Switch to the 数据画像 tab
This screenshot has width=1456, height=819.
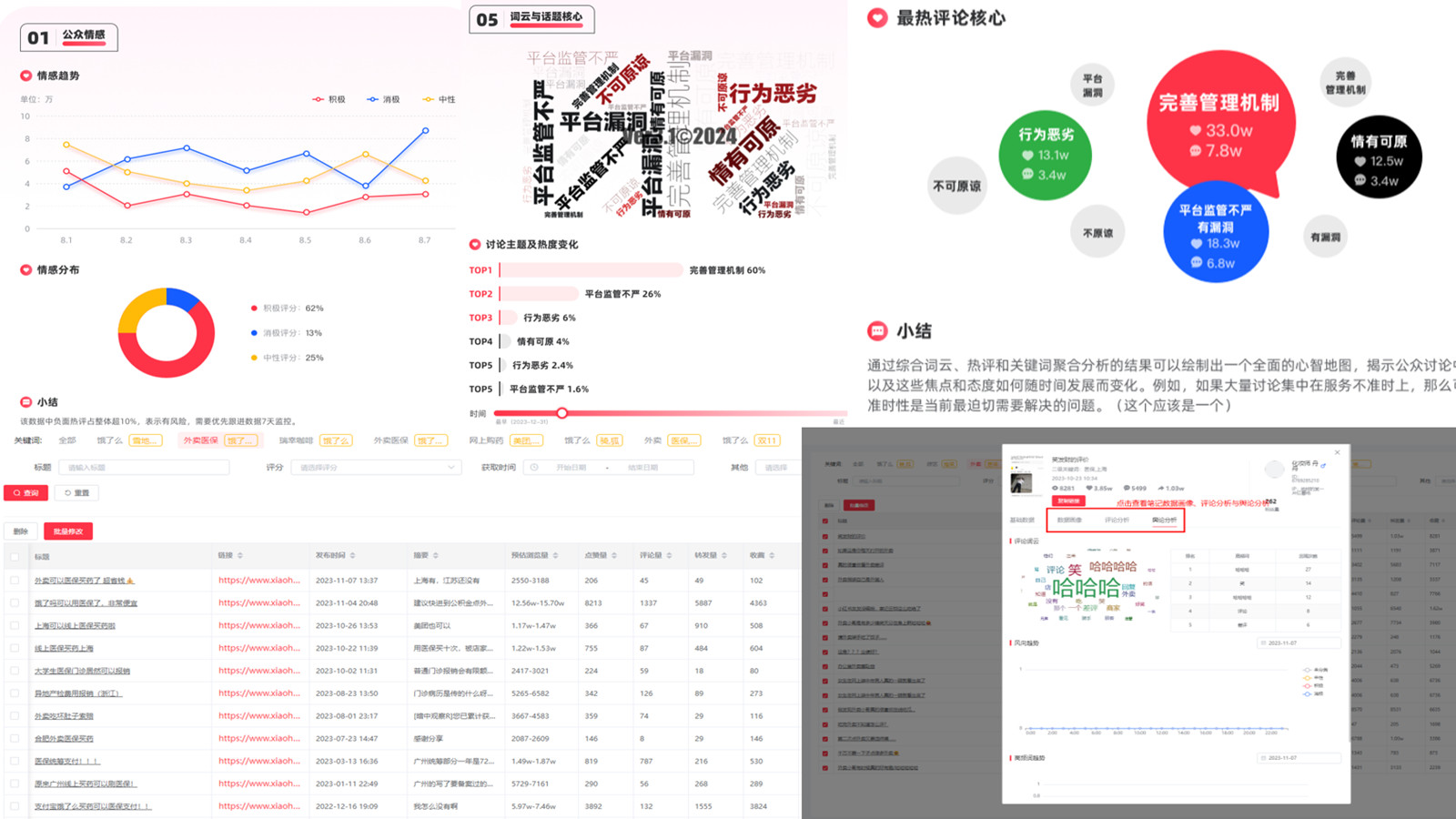1069,519
